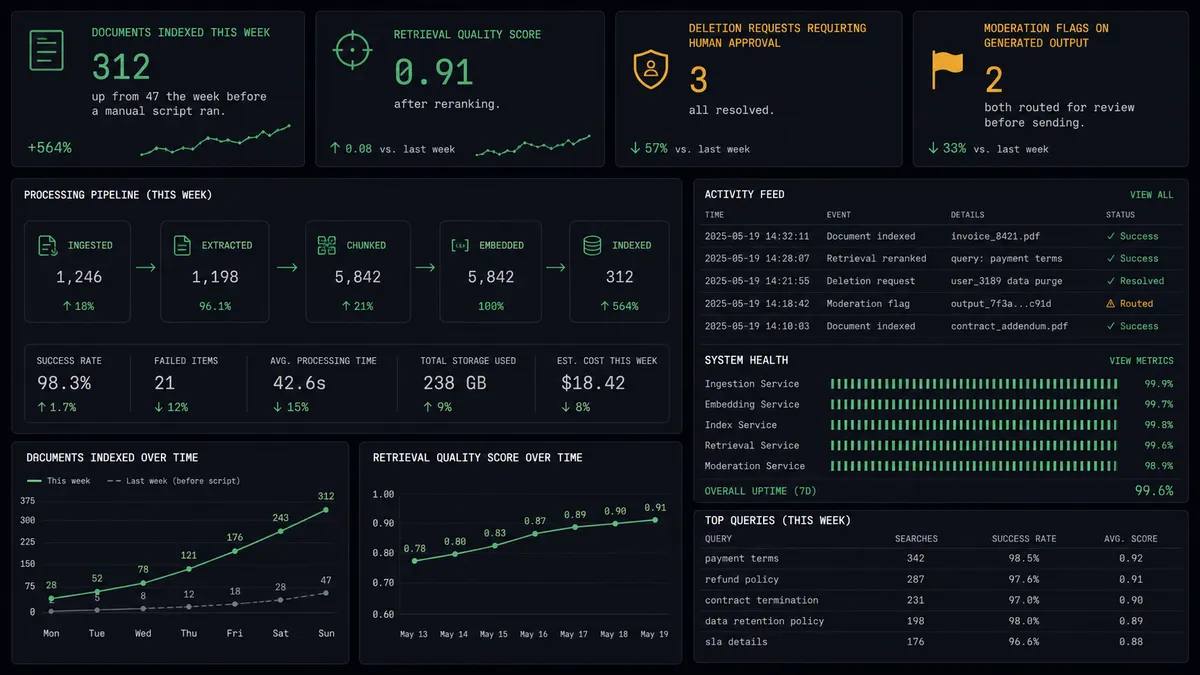Click the 0.08 vs. last week change indicator
Viewport: 1200px width, 675px height.
tap(392, 148)
